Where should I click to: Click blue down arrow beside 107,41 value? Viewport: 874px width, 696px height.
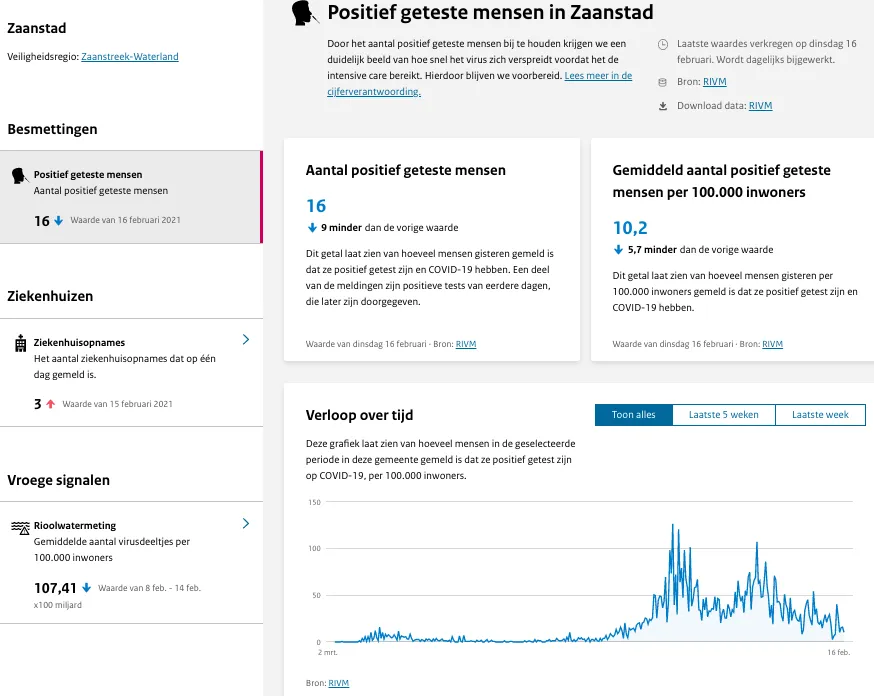(x=87, y=588)
